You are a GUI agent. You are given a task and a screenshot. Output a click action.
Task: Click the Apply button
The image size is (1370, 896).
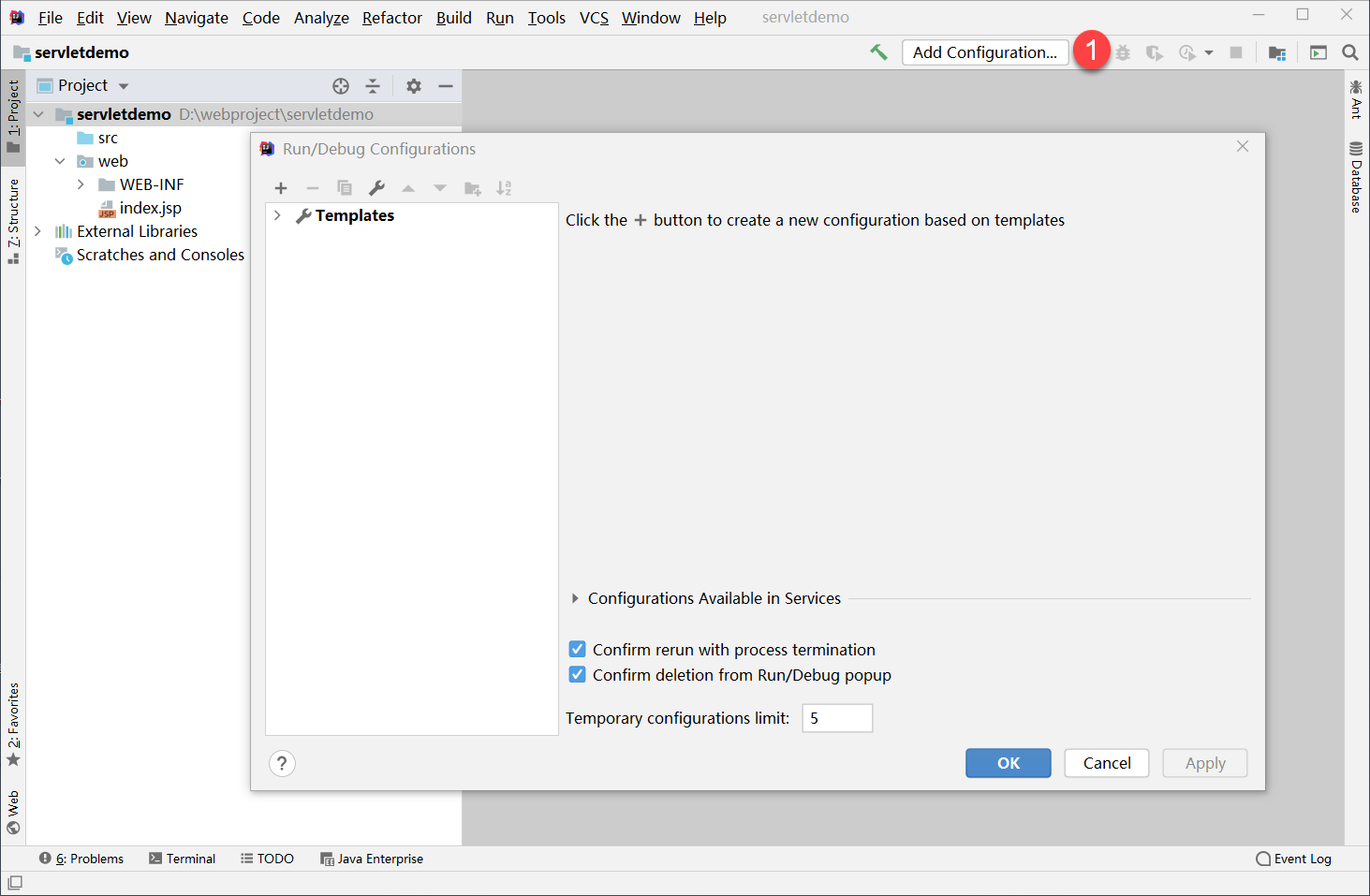click(1205, 763)
